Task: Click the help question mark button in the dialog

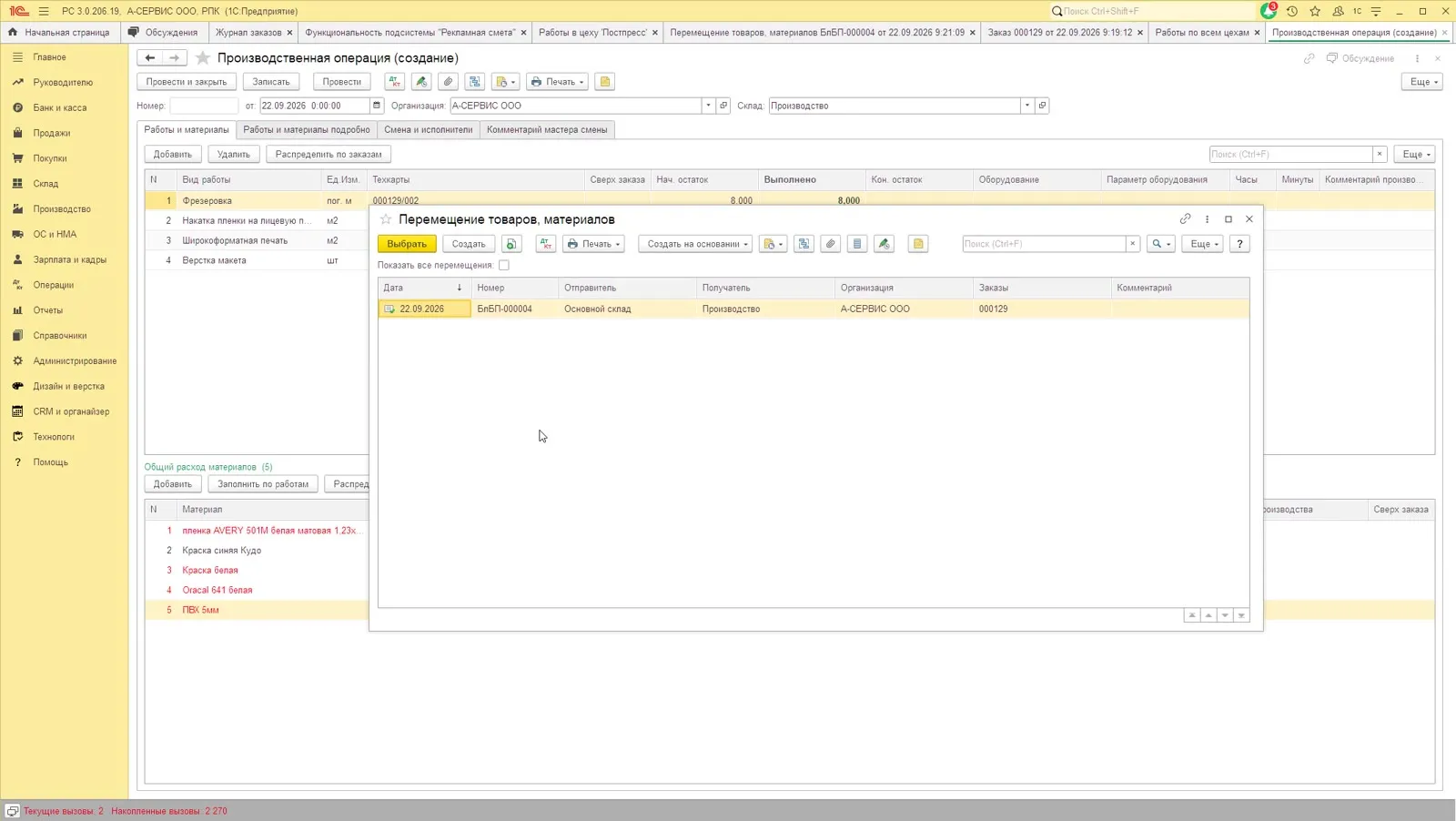Action: click(x=1239, y=244)
